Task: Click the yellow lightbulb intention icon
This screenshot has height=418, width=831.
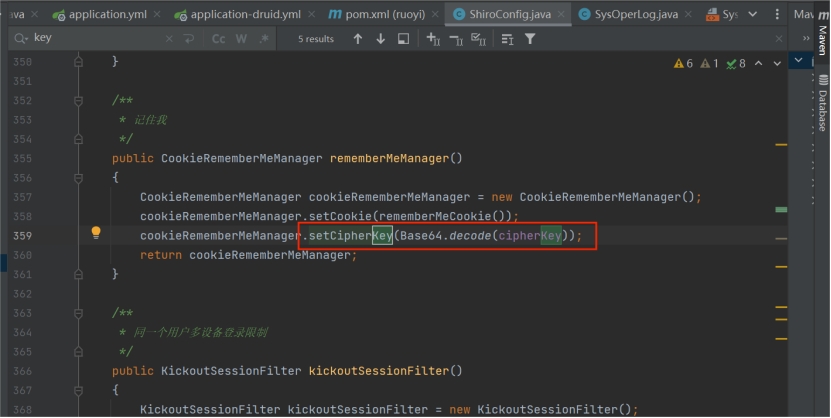Action: [96, 233]
